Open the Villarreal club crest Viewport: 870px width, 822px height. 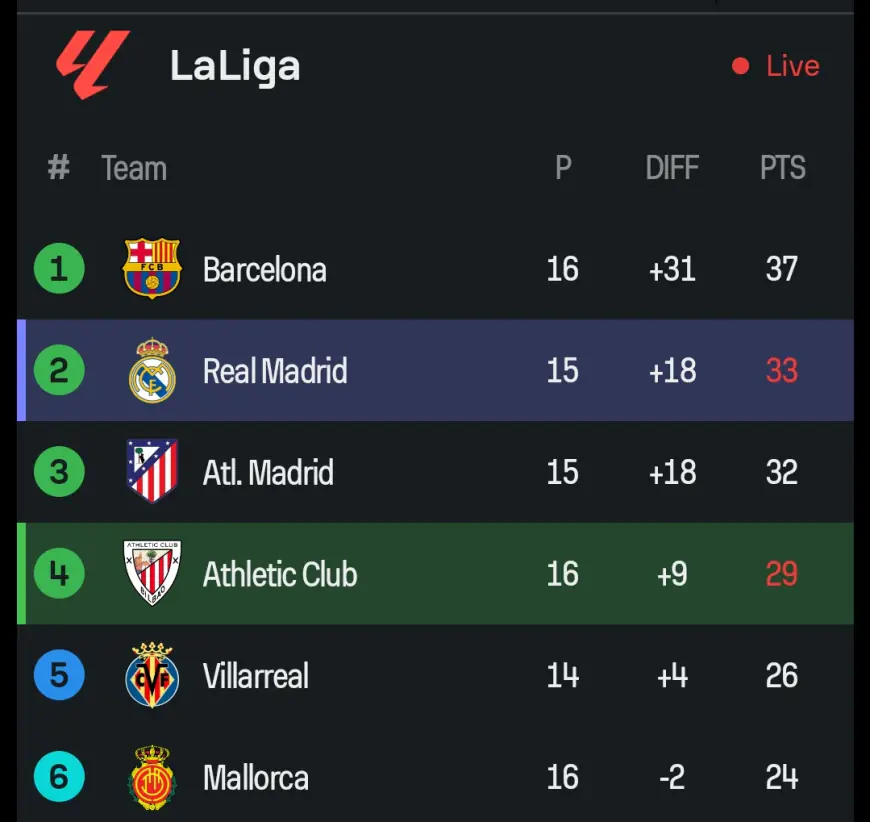[152, 675]
